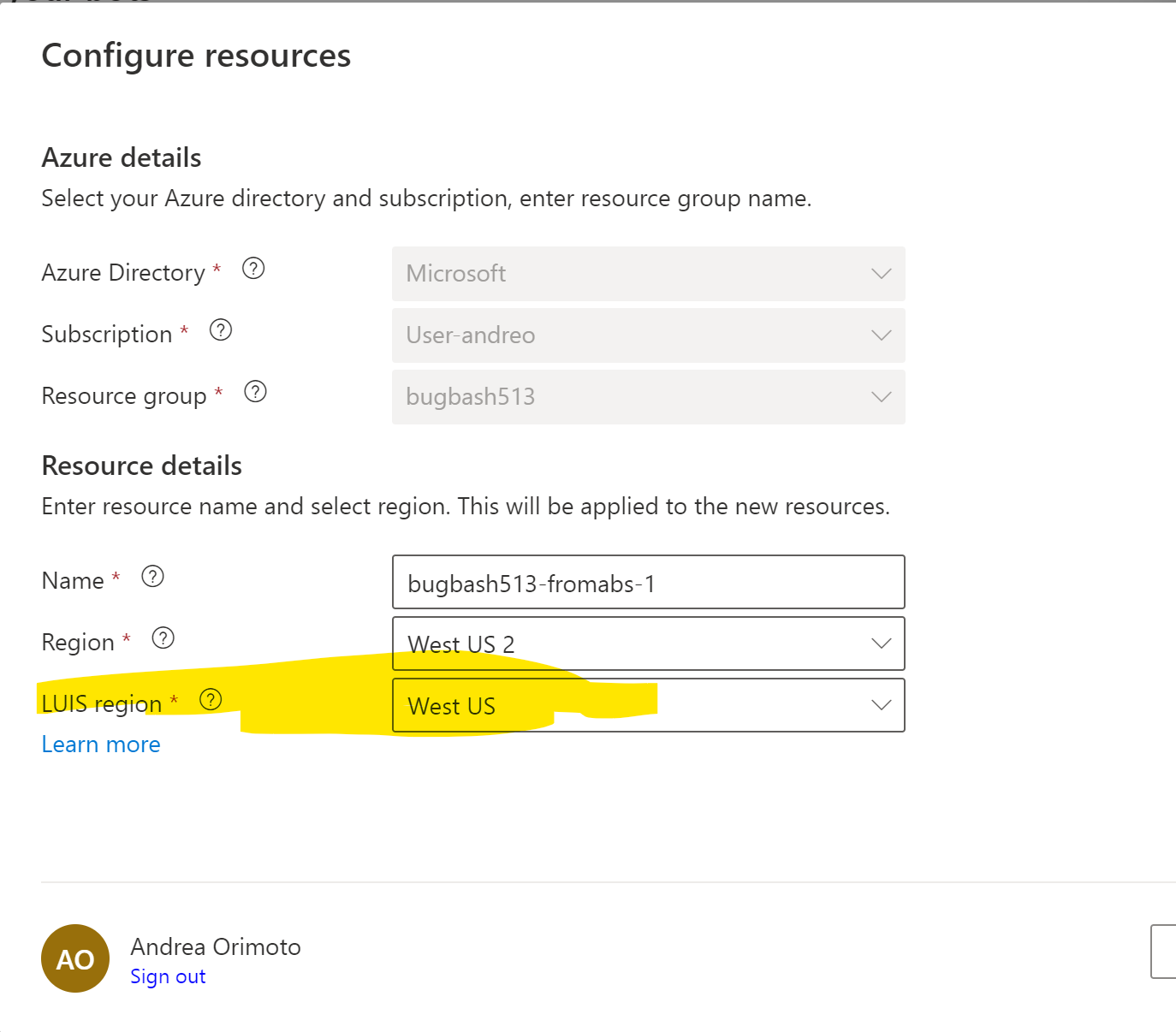Open the Region help tooltip icon
This screenshot has height=1032, width=1176.
pos(163,638)
